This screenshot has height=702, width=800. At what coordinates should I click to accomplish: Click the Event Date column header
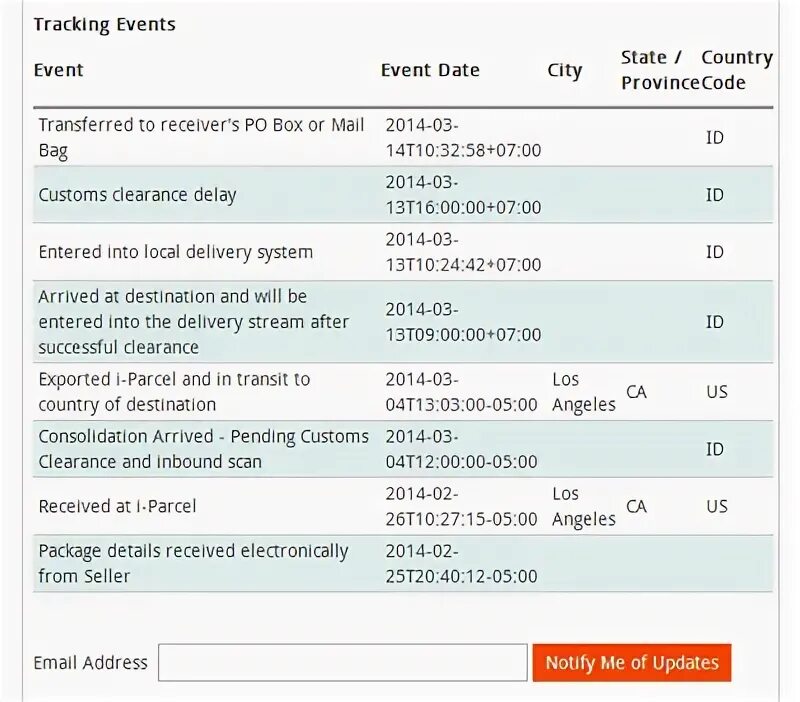pyautogui.click(x=430, y=70)
